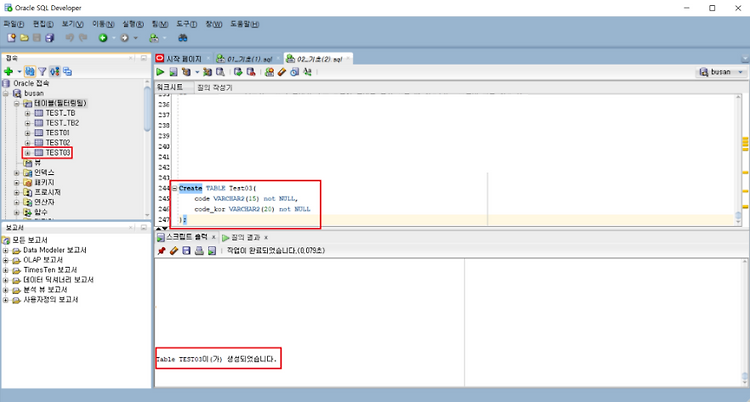The width and height of the screenshot is (750, 402).
Task: Minimize the 보고서 panel
Action: pyautogui.click(x=143, y=228)
